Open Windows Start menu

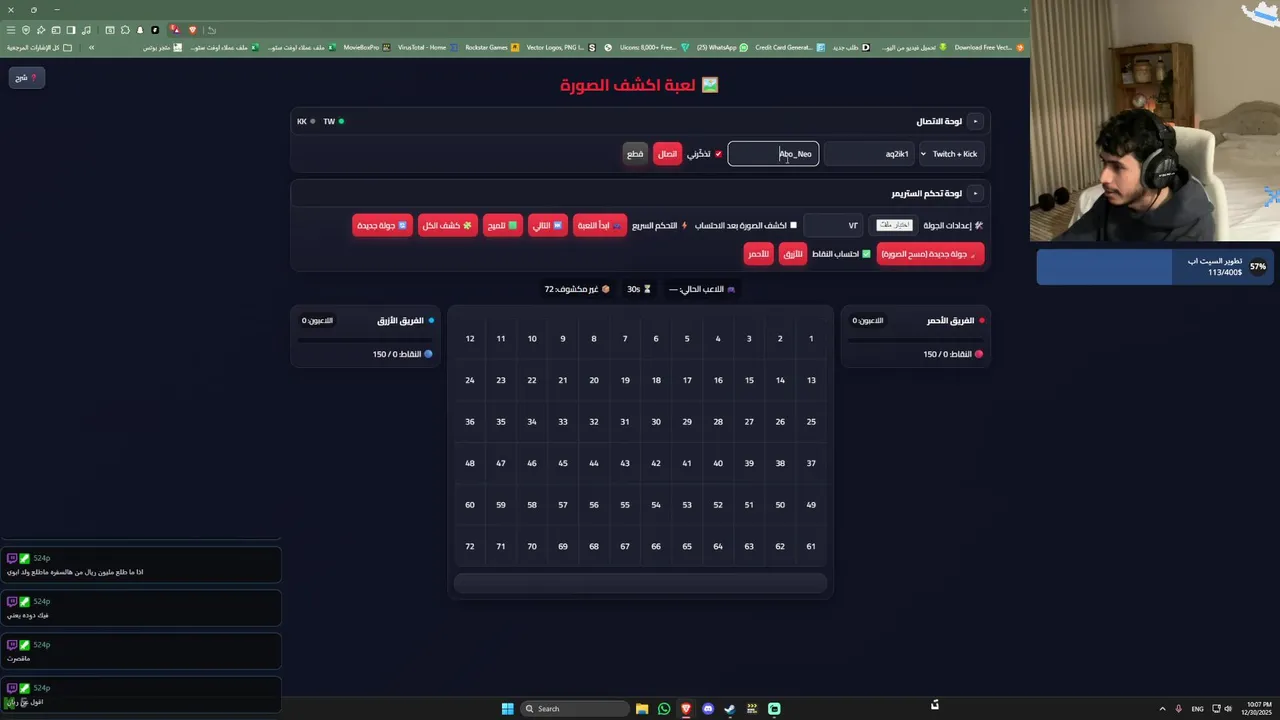pyautogui.click(x=508, y=709)
